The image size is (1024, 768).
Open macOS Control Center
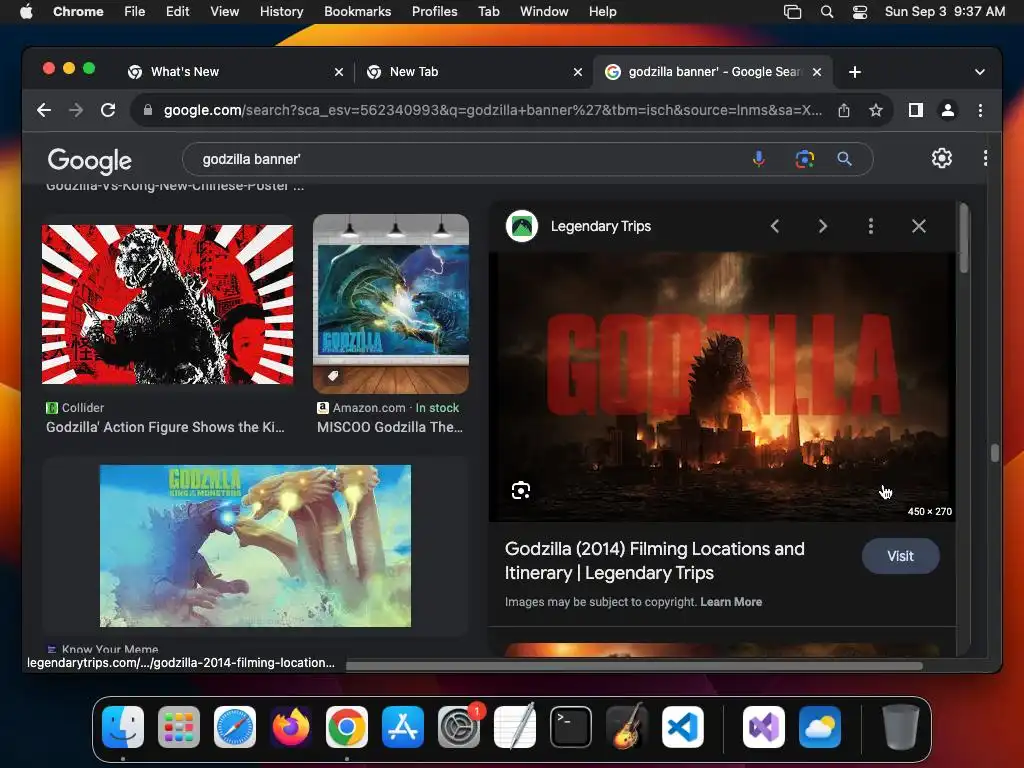click(860, 12)
